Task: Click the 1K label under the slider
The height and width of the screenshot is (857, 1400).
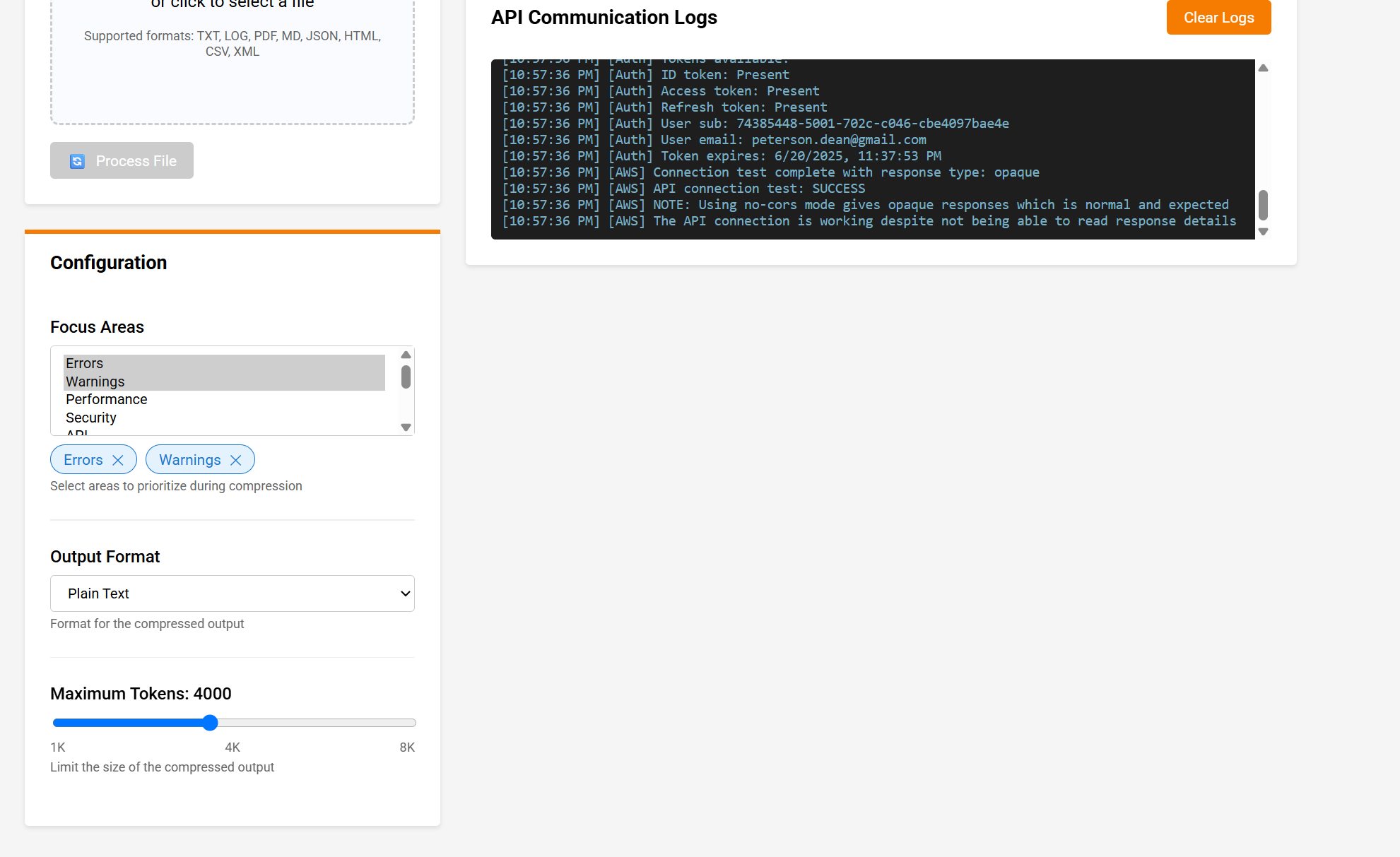Action: (58, 747)
